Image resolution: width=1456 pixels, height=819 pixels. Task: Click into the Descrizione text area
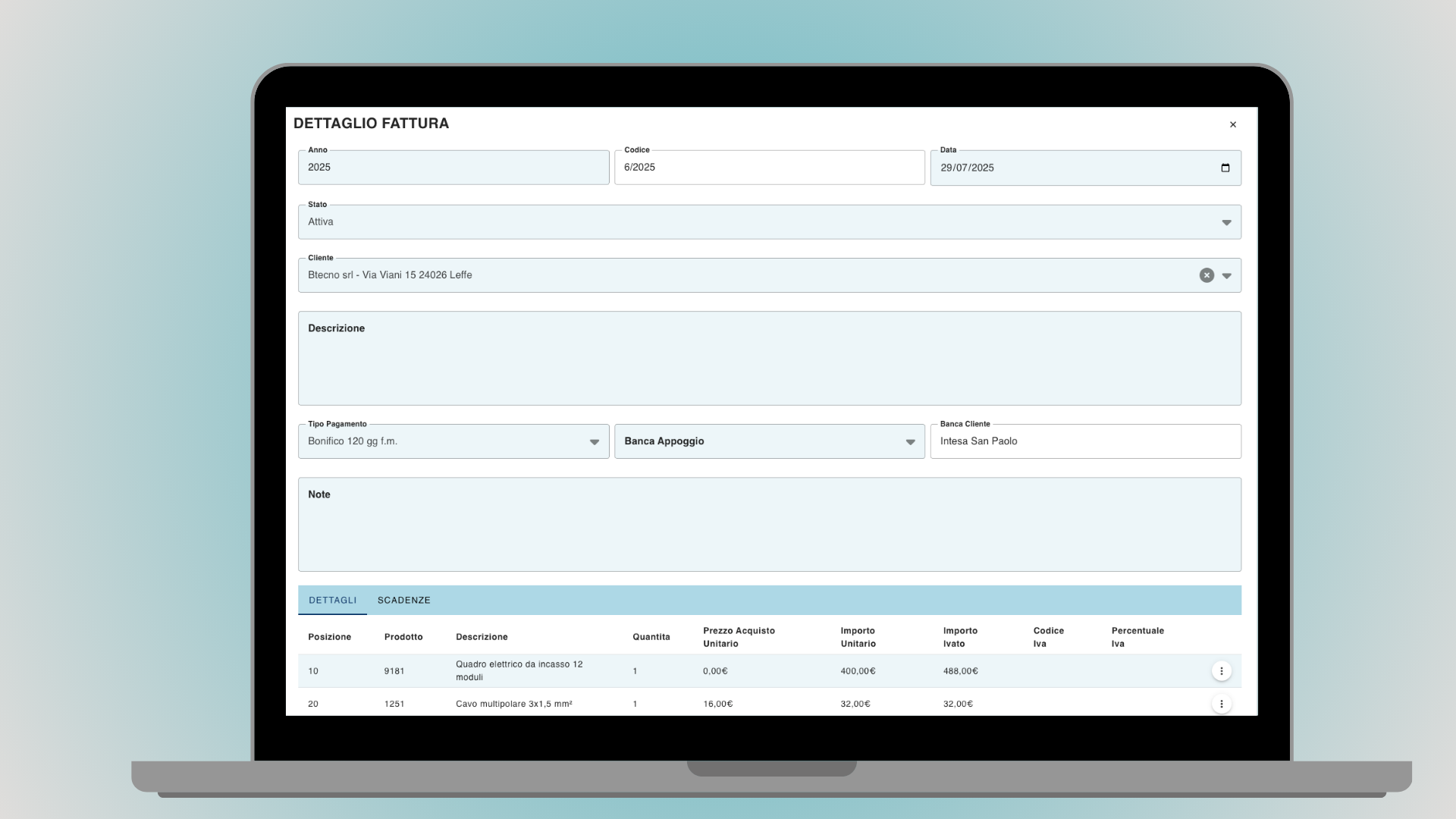769,358
